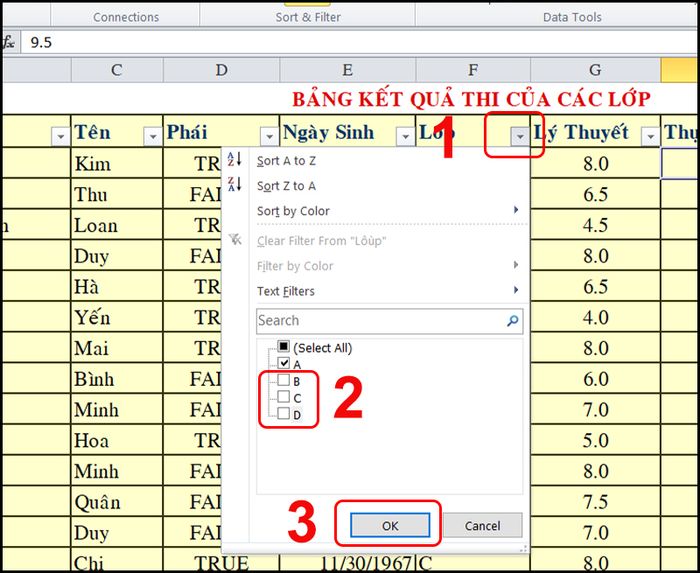Click the cell containing Bình

tap(117, 379)
